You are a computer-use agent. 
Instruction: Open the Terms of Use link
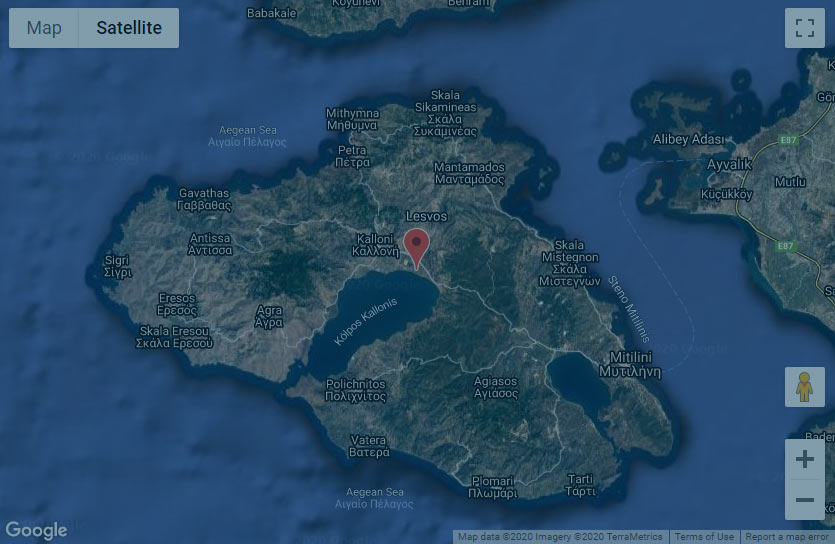point(704,537)
